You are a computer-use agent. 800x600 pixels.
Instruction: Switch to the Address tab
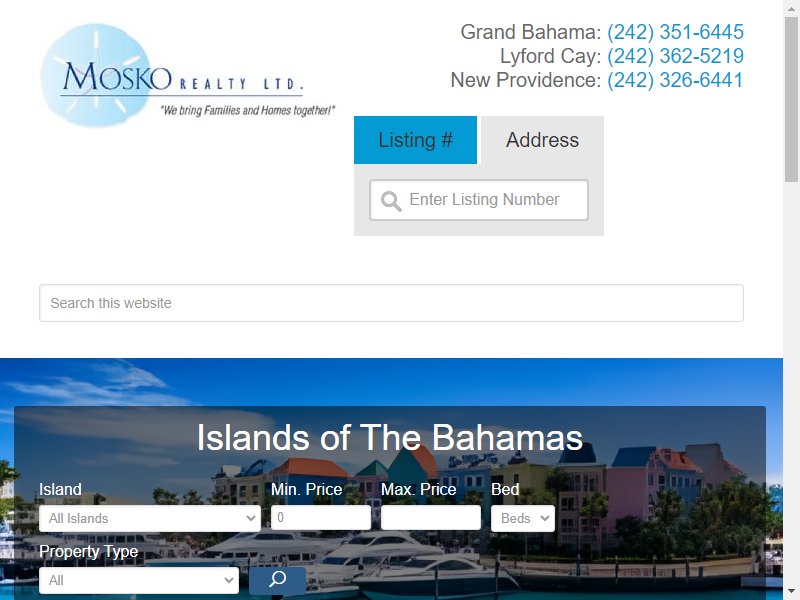[x=542, y=140]
